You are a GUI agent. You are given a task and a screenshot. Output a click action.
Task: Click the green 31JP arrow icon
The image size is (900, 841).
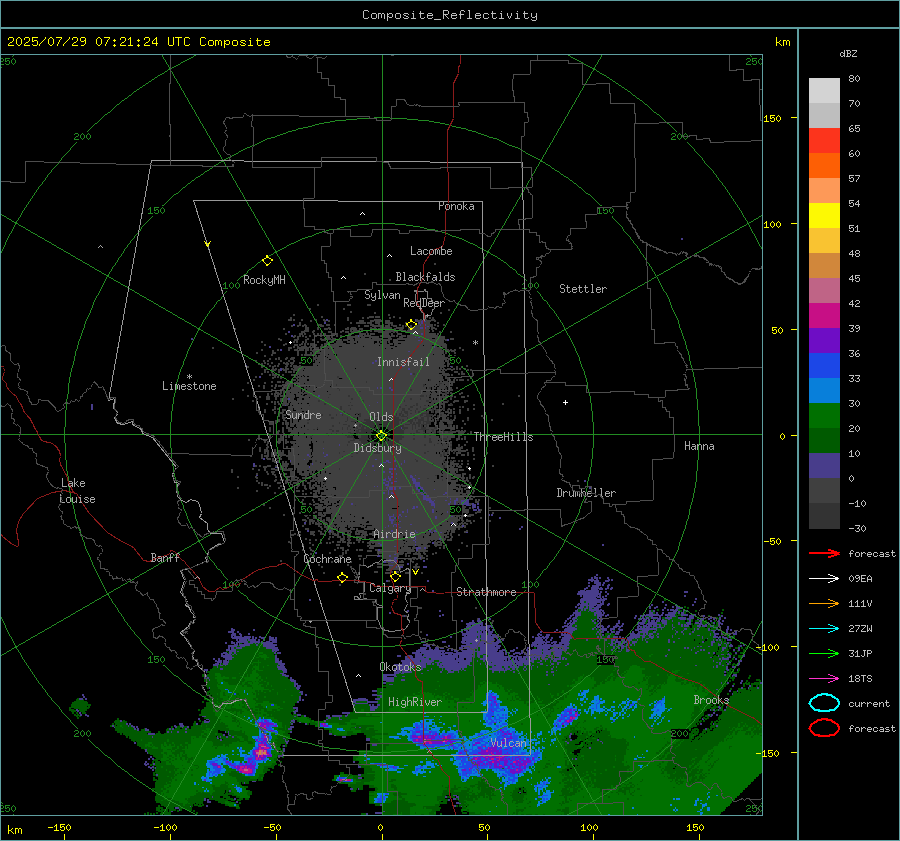[824, 653]
